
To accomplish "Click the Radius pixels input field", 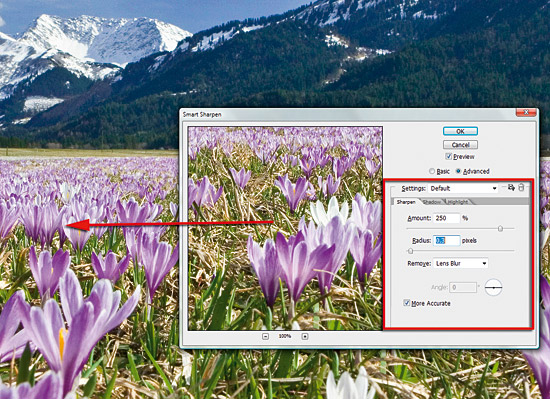I will [x=446, y=241].
